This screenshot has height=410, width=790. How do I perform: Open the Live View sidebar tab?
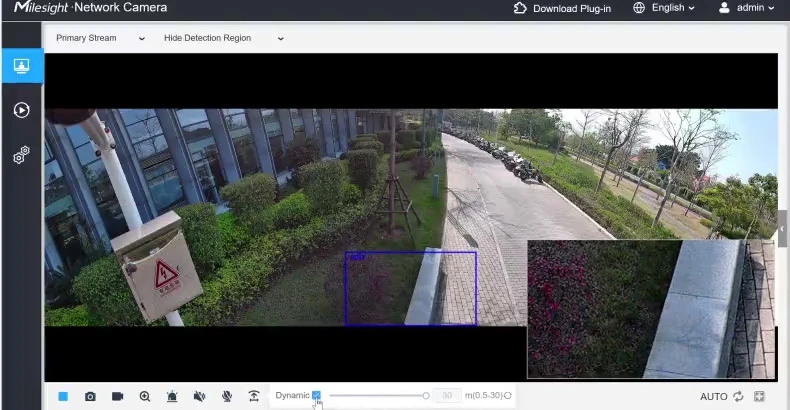click(x=21, y=67)
